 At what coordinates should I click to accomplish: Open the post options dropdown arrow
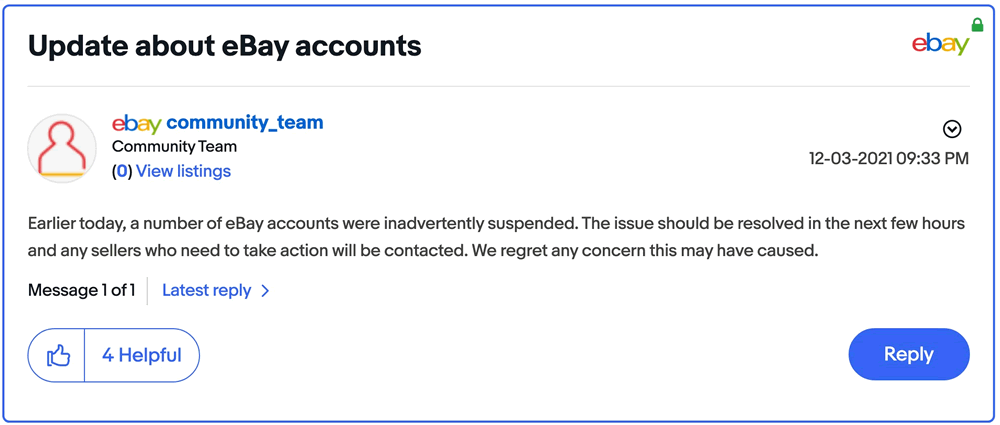point(952,130)
